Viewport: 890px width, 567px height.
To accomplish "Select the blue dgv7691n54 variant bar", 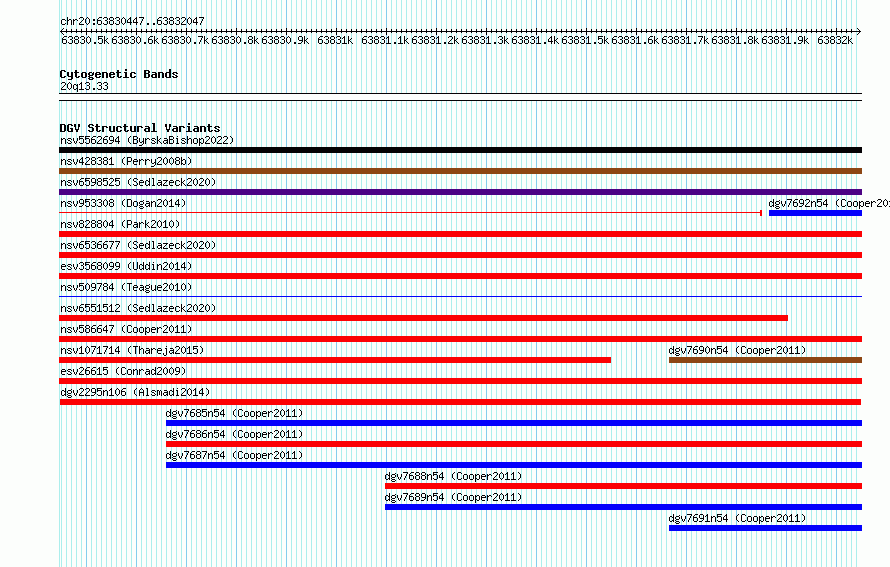I will pyautogui.click(x=765, y=528).
